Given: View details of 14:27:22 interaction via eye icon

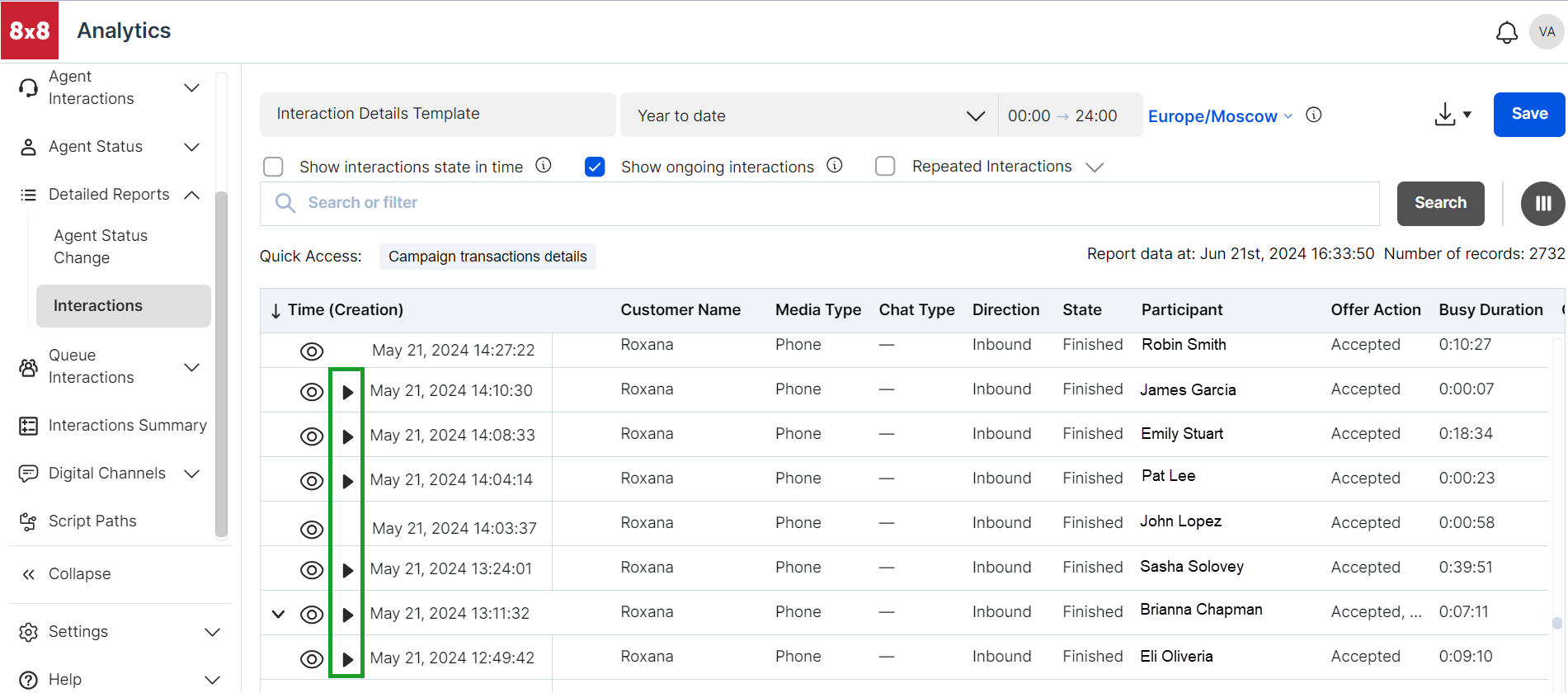Looking at the screenshot, I should 312,351.
